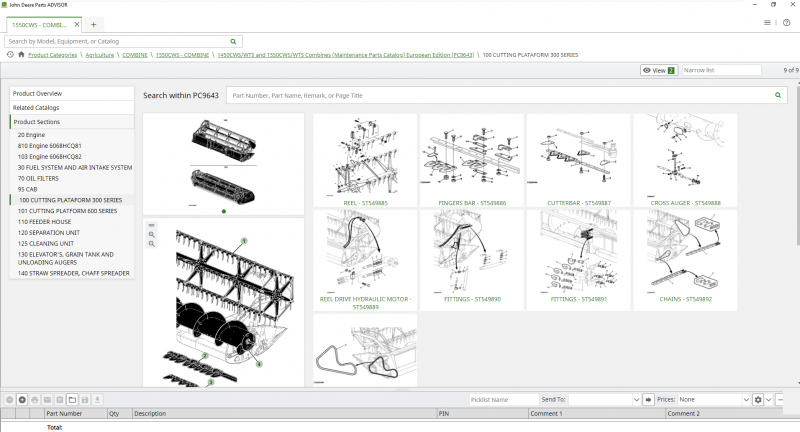This screenshot has width=800, height=432.
Task: Click the add (plus) picklist item icon
Action: [22, 399]
